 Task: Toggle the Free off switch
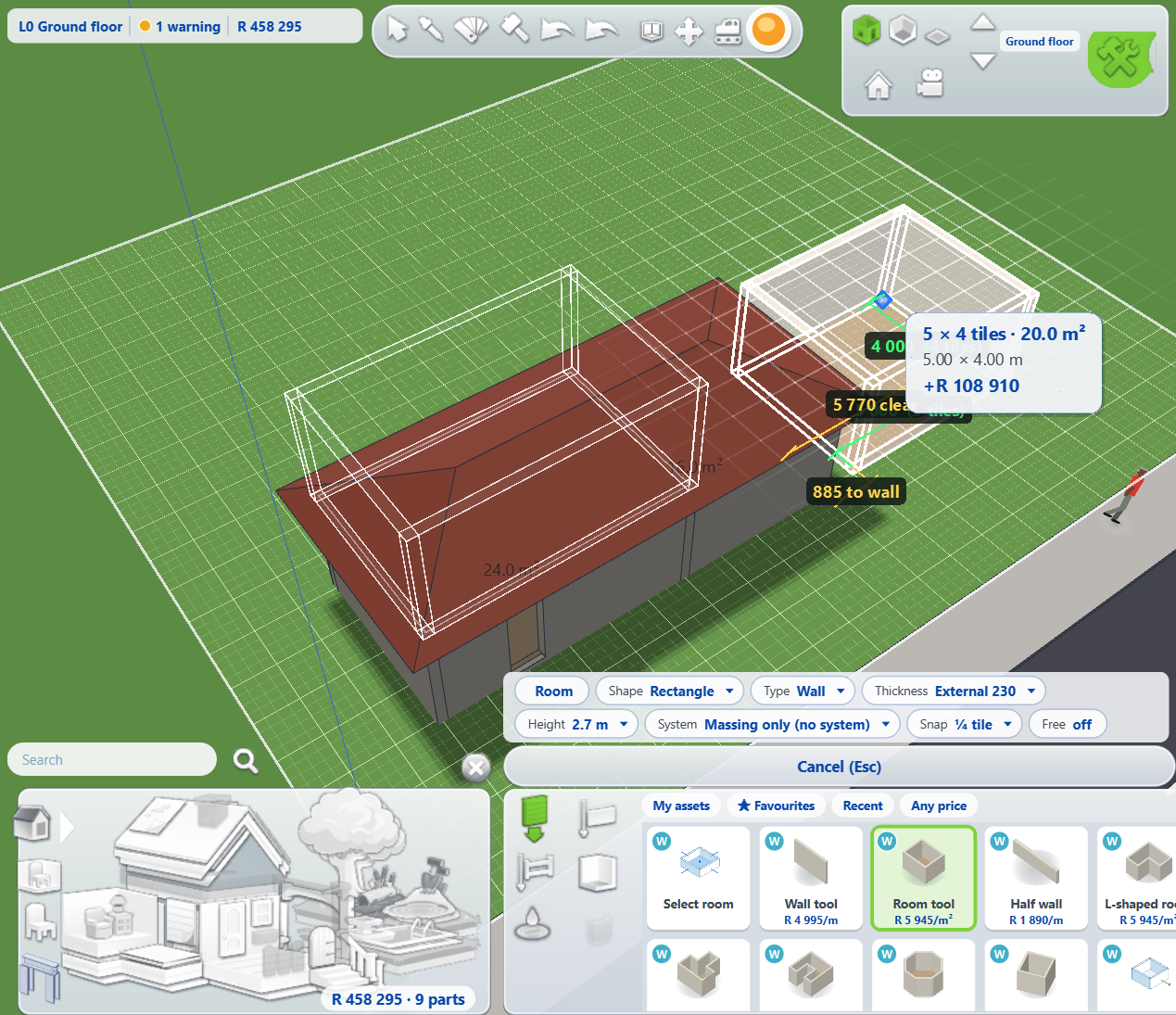click(x=1068, y=725)
